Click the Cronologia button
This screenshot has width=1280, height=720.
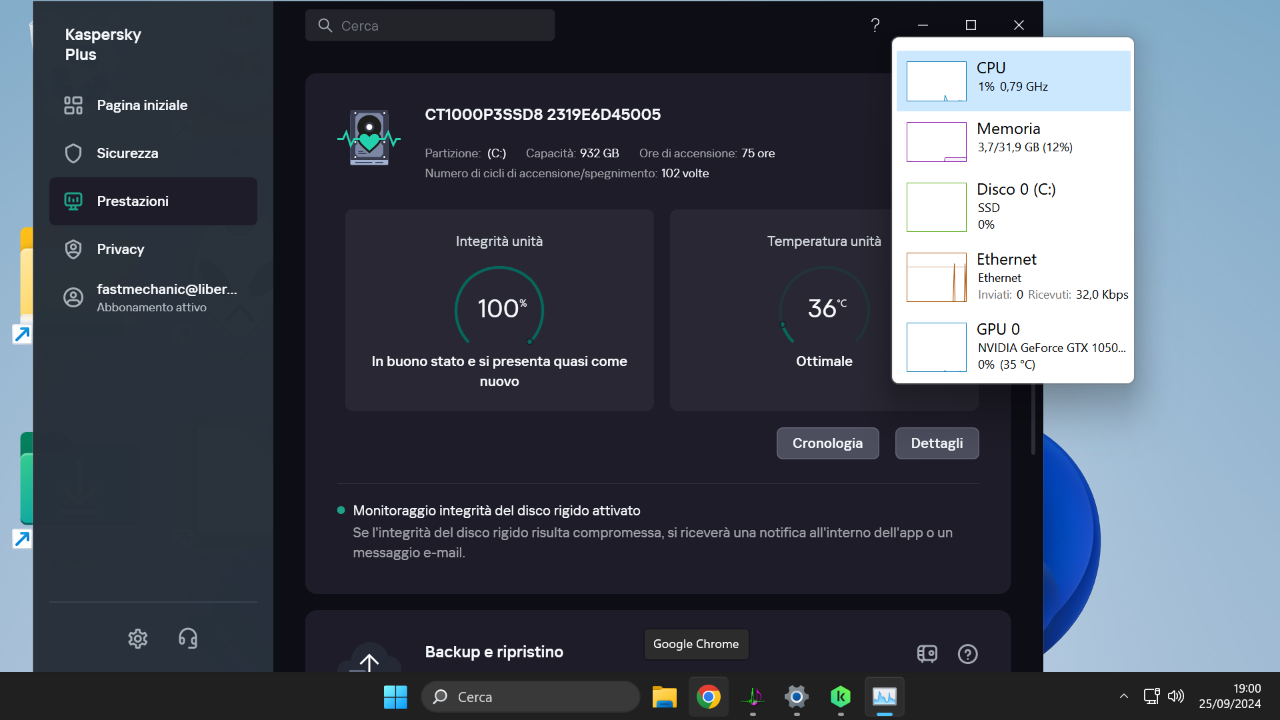[827, 443]
